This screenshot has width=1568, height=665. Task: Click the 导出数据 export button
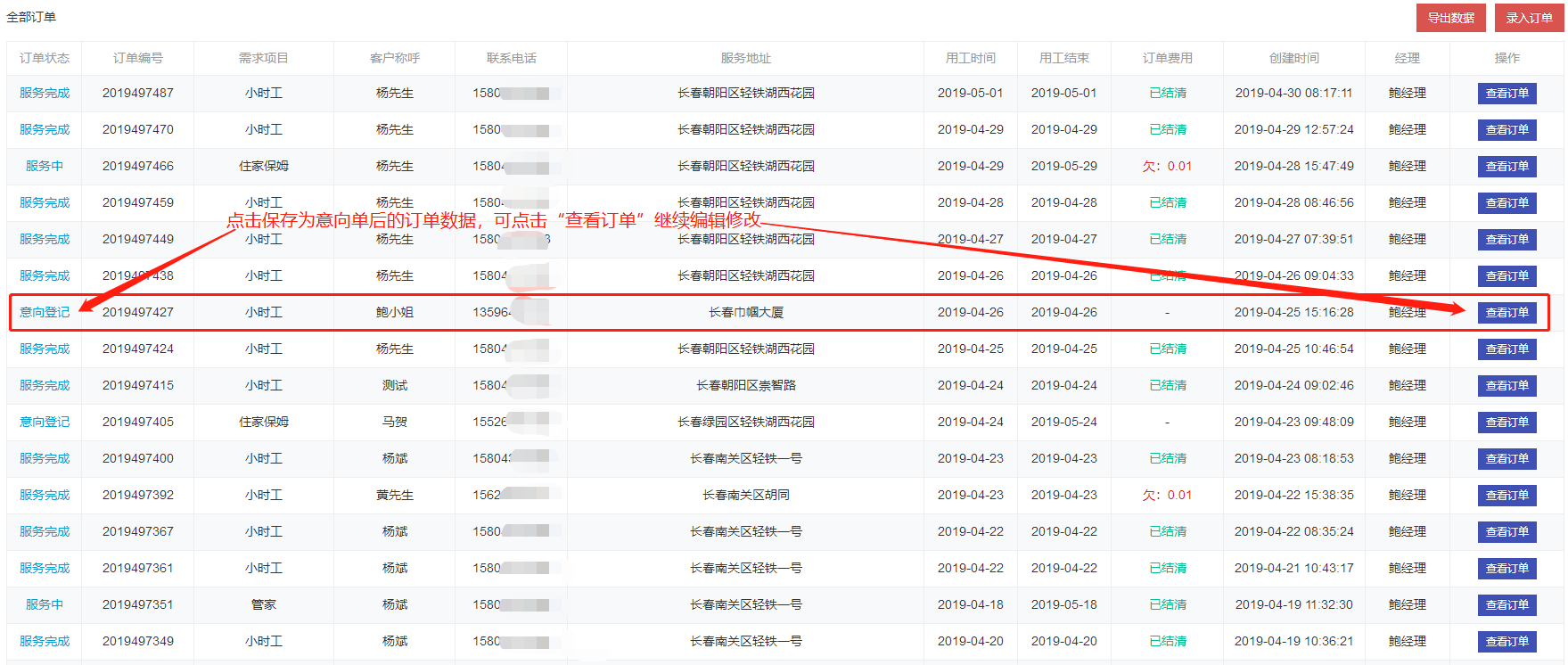pos(1450,18)
